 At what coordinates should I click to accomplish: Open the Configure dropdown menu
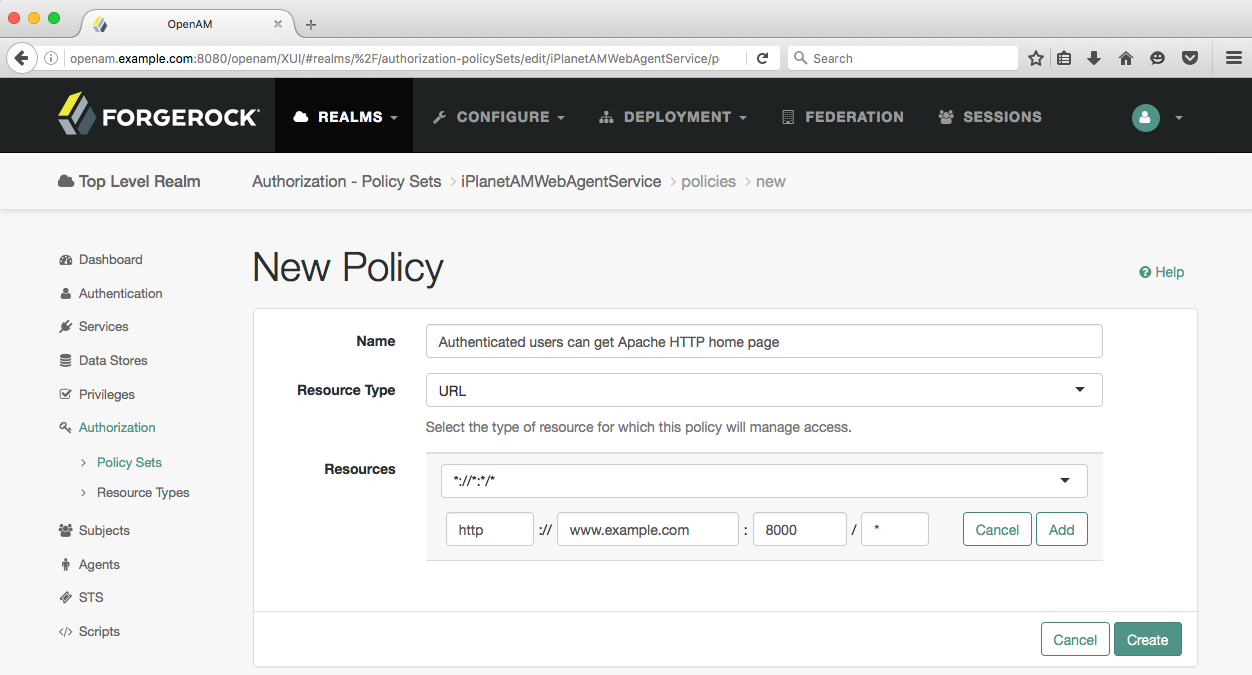pos(499,117)
